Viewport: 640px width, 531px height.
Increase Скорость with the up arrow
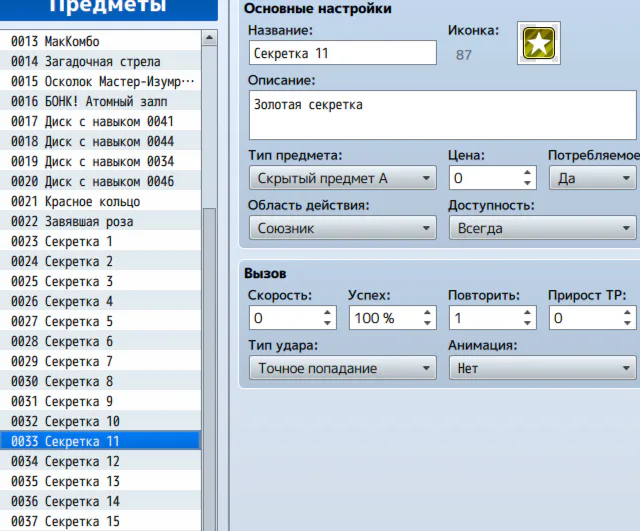click(327, 313)
